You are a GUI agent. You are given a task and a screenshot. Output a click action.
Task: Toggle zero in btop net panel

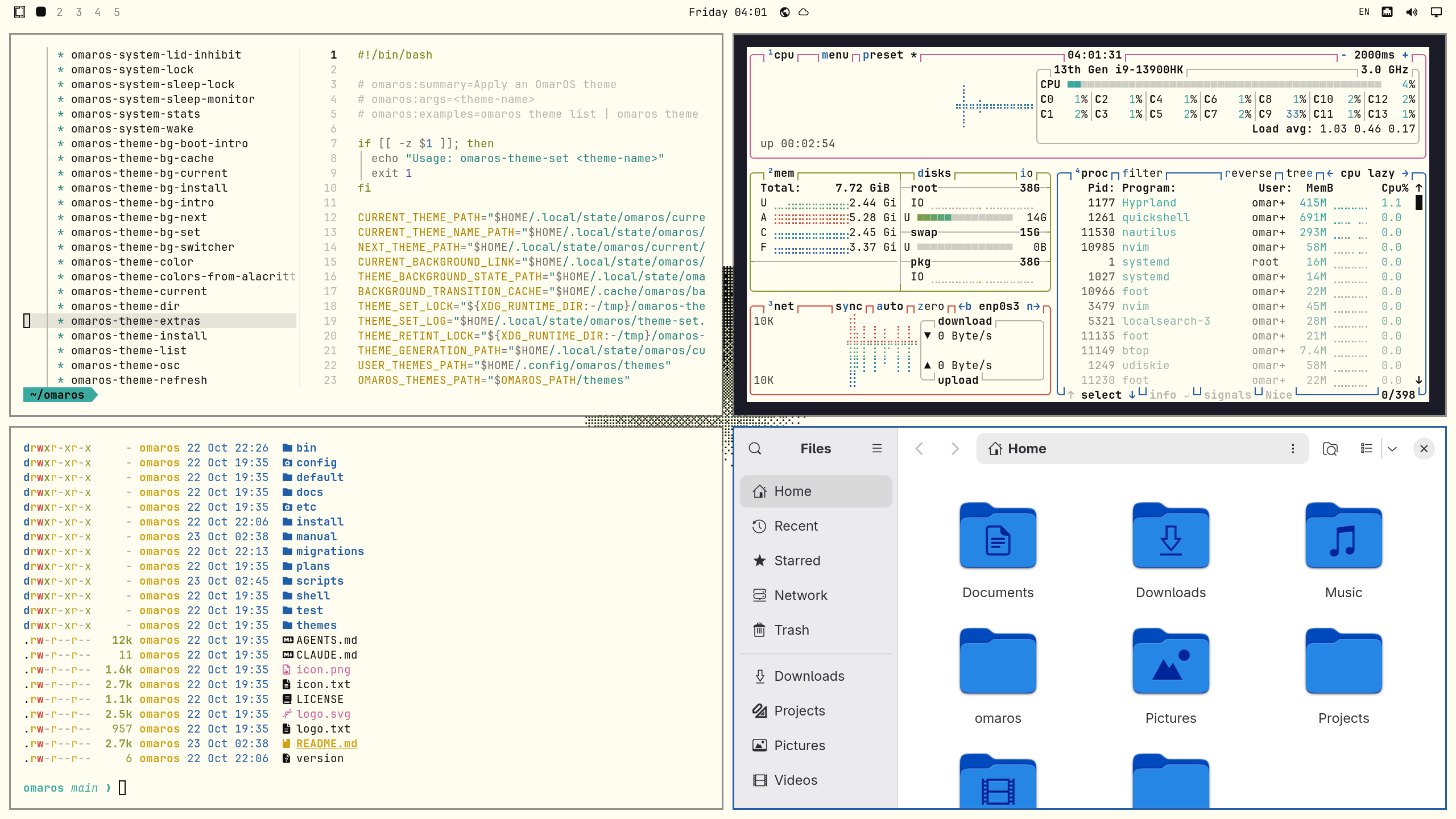(930, 306)
